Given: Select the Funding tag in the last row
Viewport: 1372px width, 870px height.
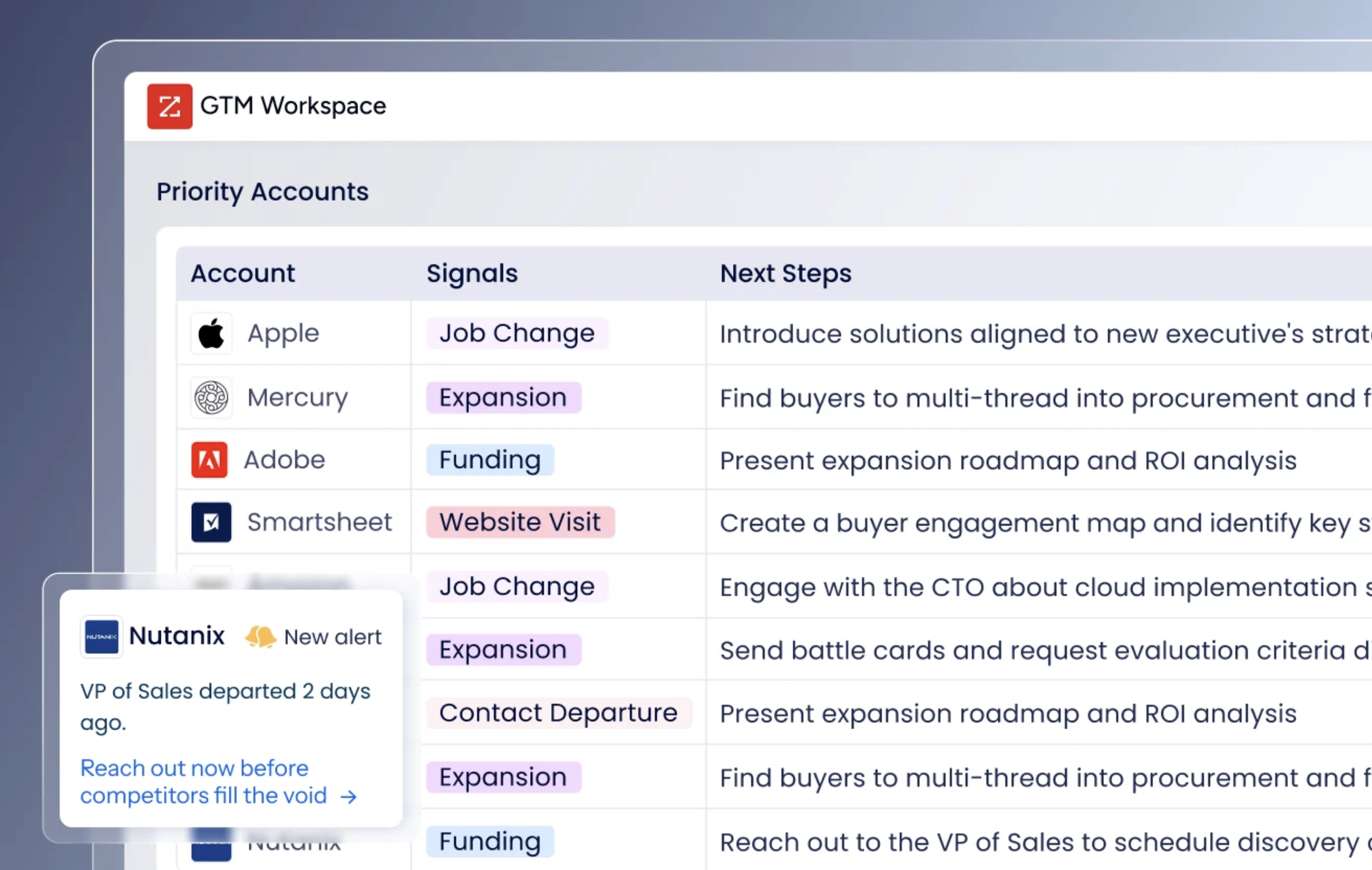Looking at the screenshot, I should (x=489, y=841).
